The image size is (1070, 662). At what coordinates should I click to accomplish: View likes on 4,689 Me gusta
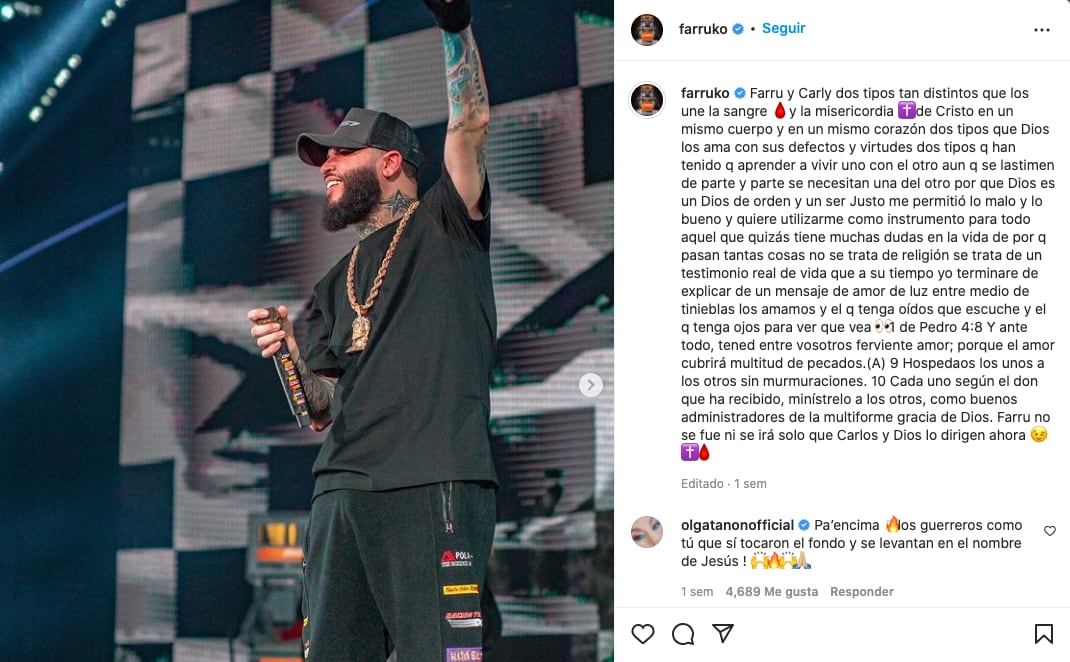[771, 592]
